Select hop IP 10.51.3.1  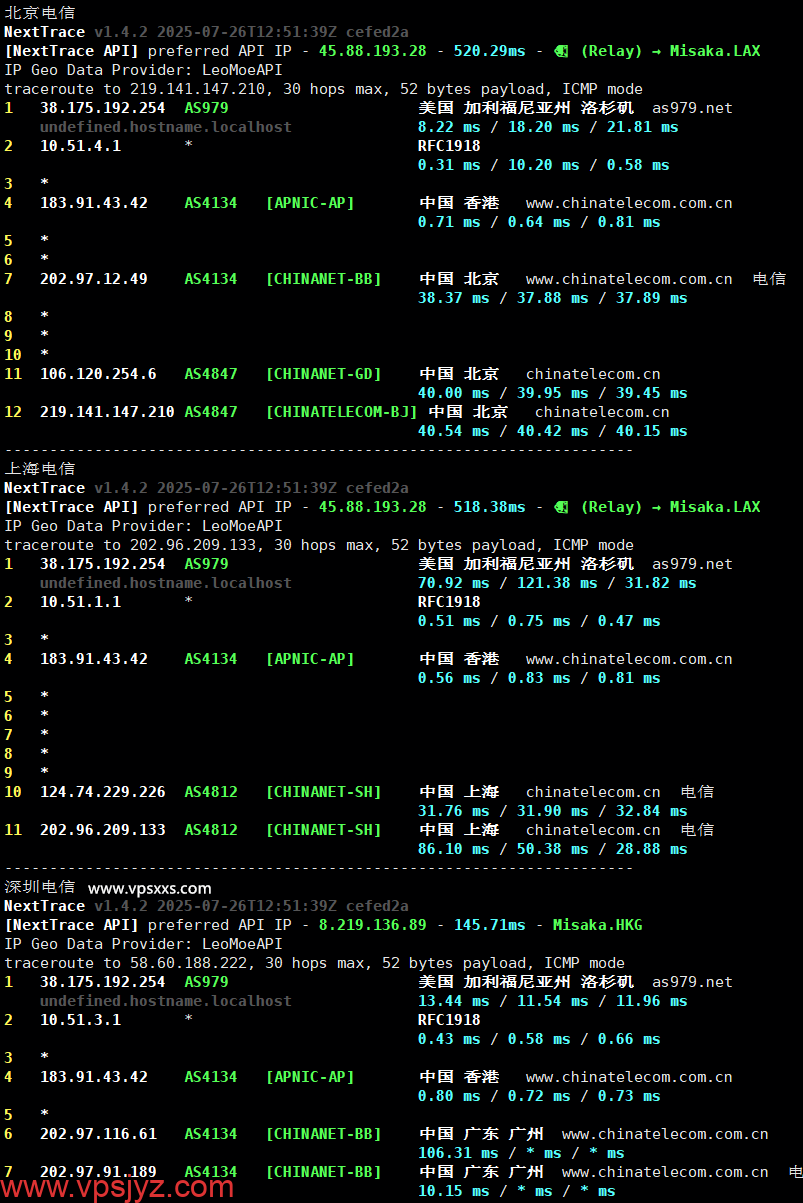click(x=80, y=1020)
